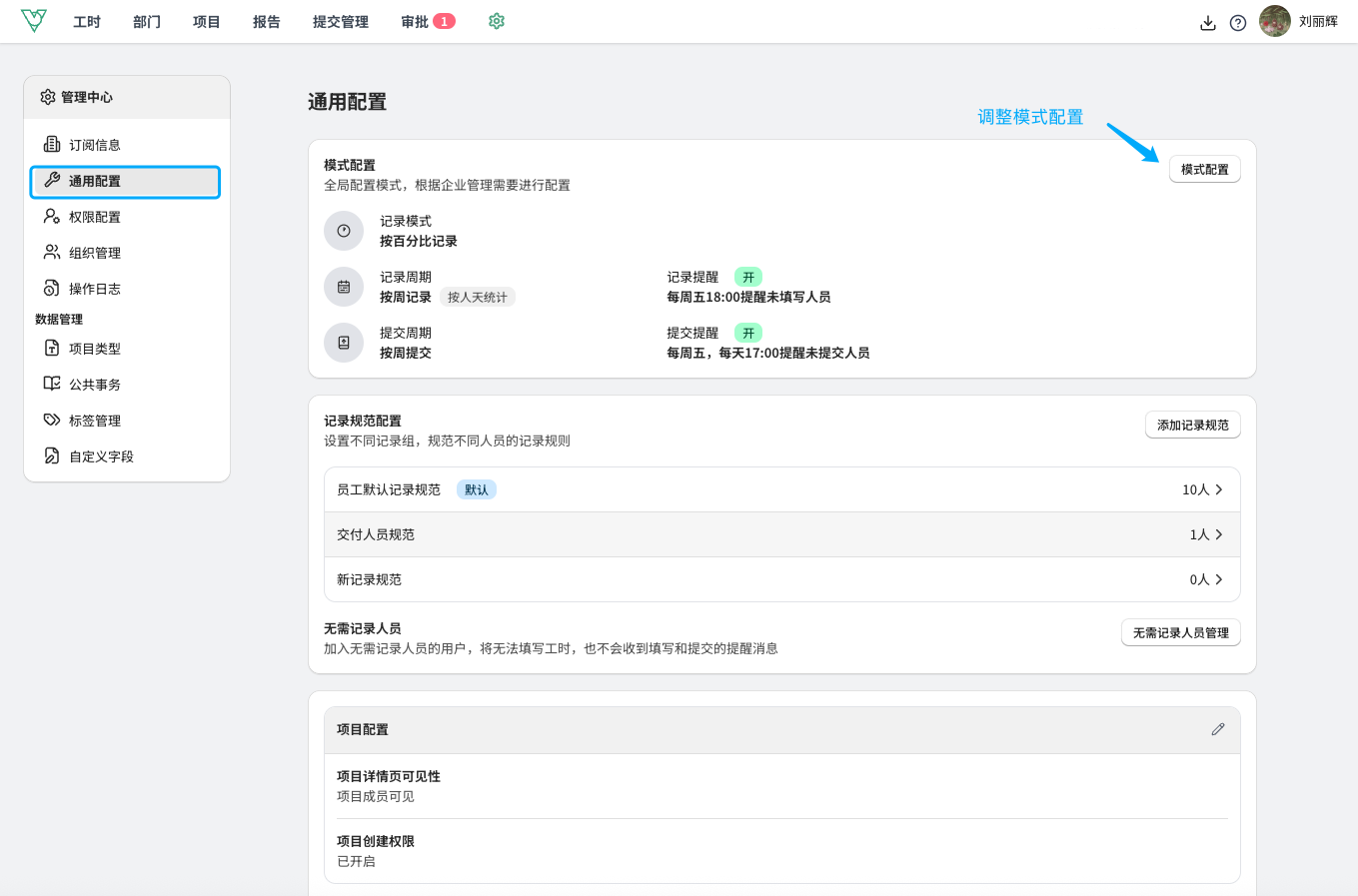Viewport: 1358px width, 896px height.
Task: Expand the 新记录规范 row arrow
Action: pyautogui.click(x=1218, y=579)
